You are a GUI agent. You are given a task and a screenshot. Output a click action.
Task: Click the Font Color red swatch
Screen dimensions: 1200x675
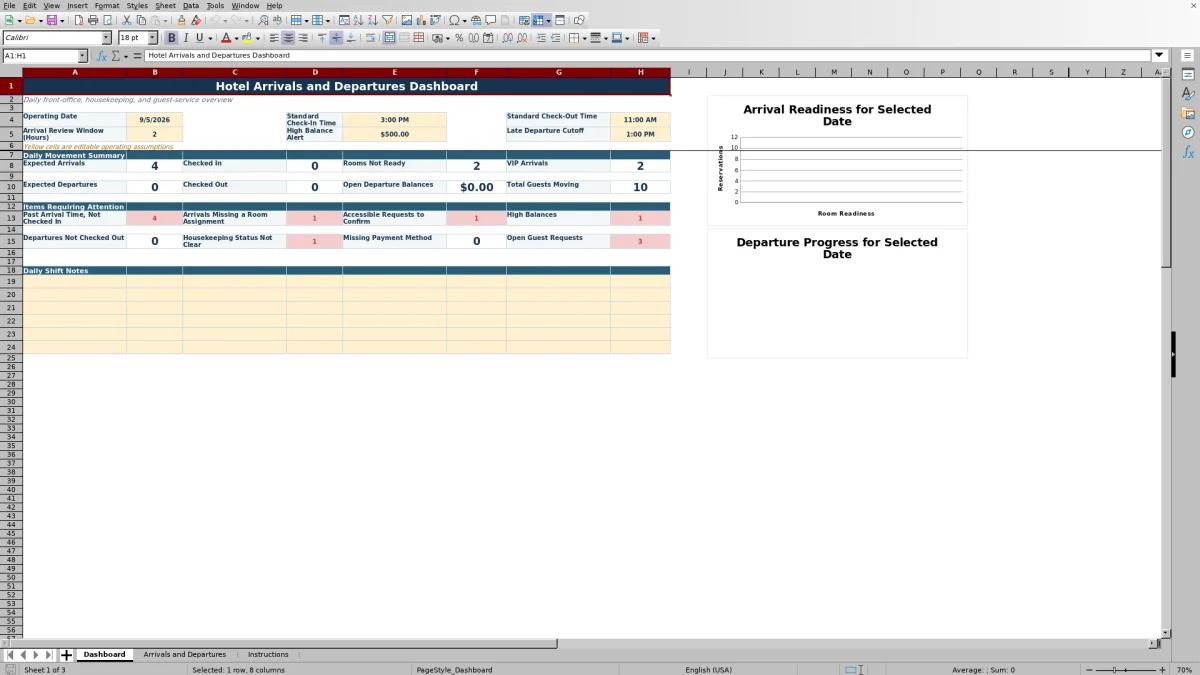pyautogui.click(x=226, y=38)
